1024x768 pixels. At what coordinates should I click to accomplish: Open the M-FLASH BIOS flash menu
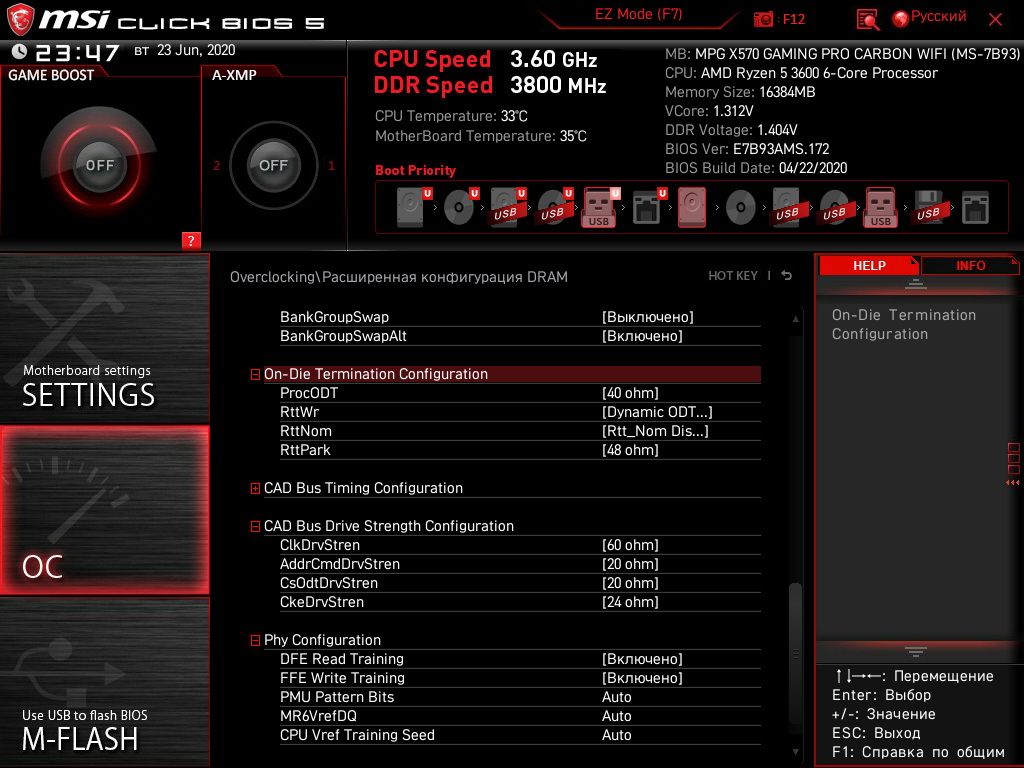pos(104,682)
